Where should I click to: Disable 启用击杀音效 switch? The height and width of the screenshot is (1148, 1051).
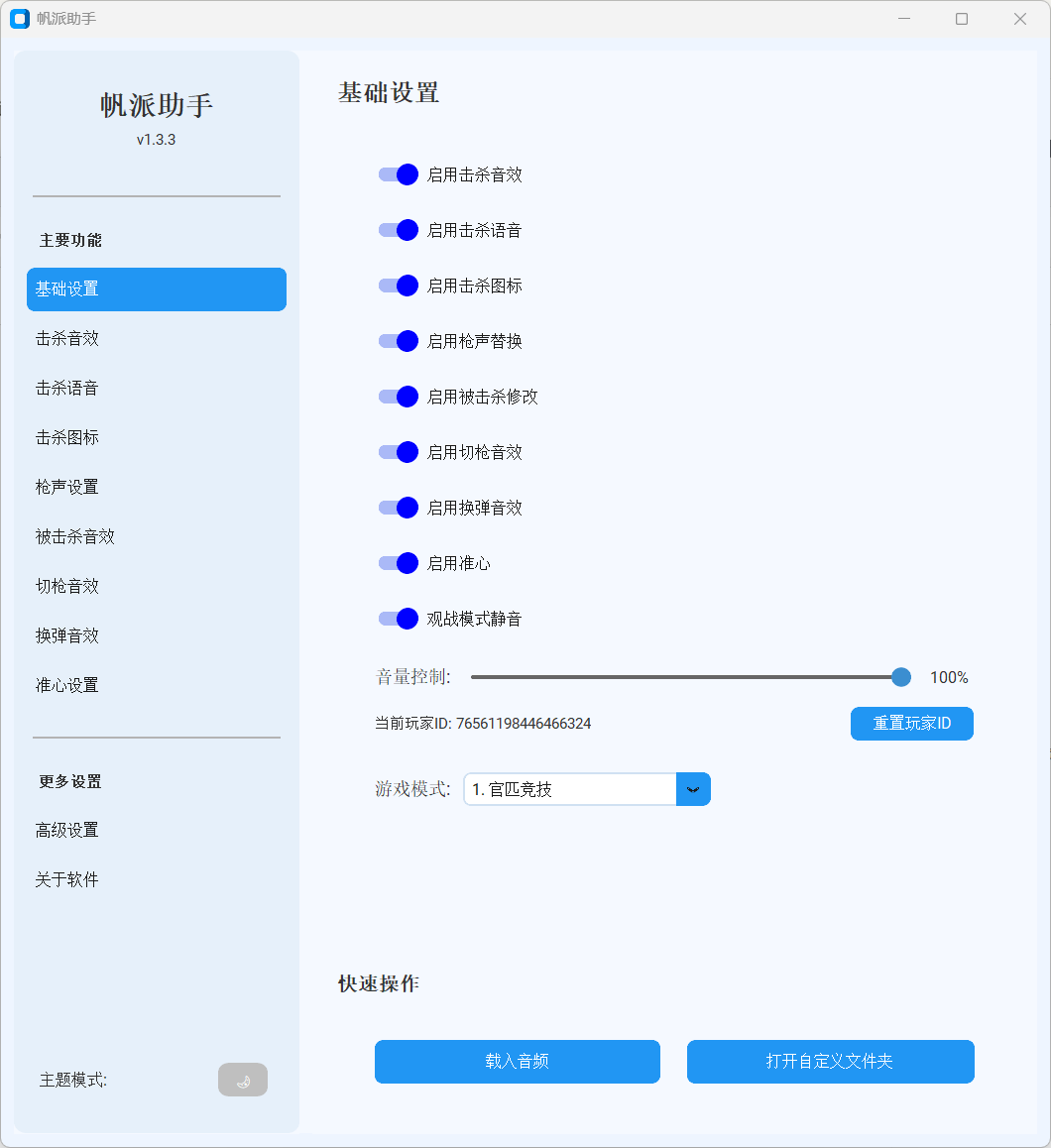tap(398, 174)
